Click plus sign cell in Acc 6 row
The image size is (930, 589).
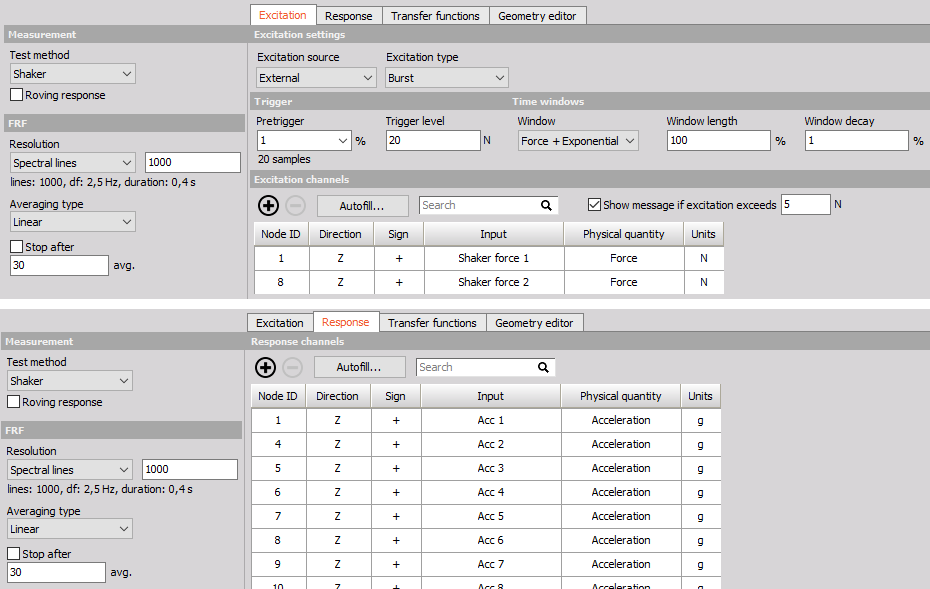[396, 540]
